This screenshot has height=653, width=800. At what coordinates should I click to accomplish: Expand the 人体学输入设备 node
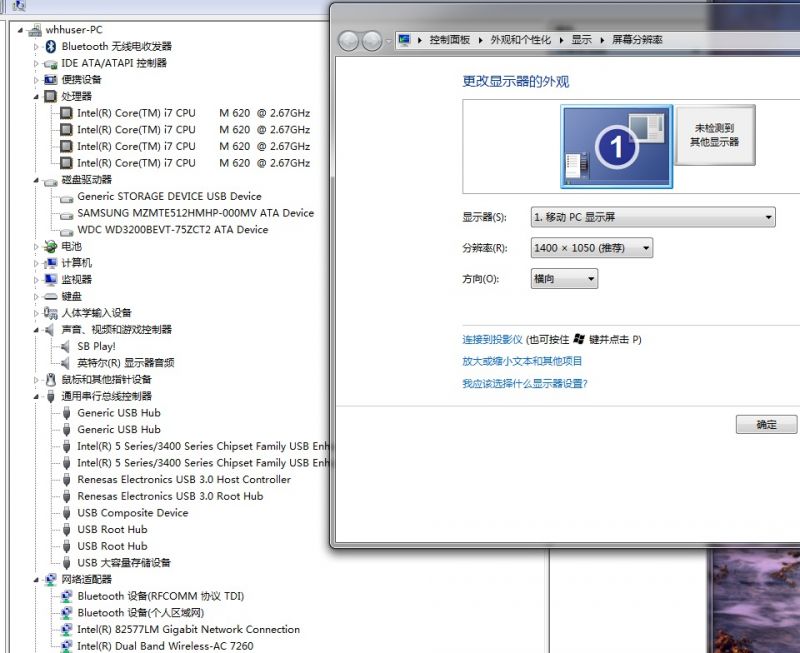coord(36,313)
